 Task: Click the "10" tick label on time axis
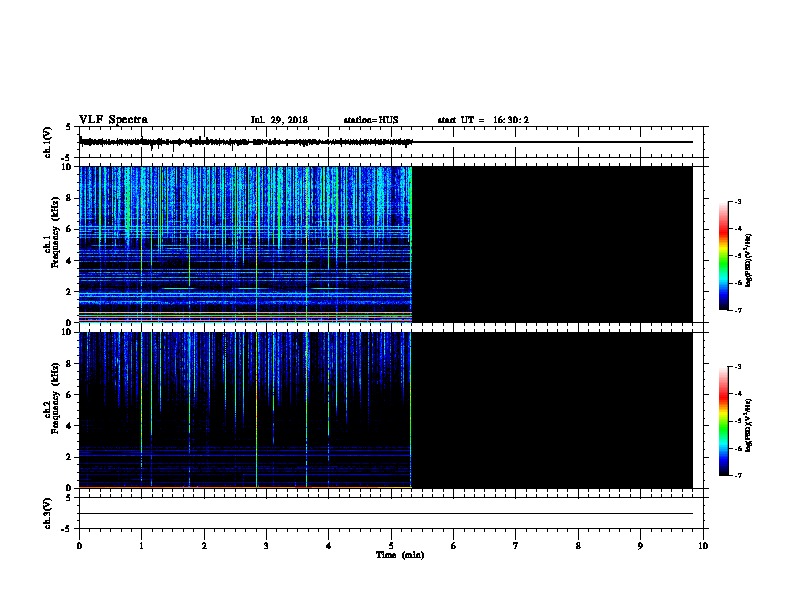coord(703,546)
